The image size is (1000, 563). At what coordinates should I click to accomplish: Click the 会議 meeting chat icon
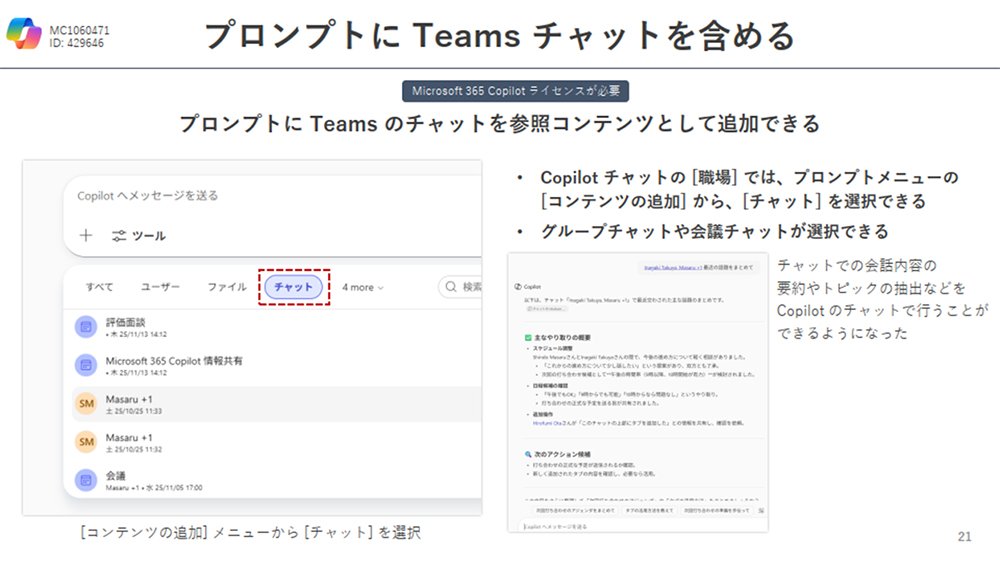pos(85,480)
